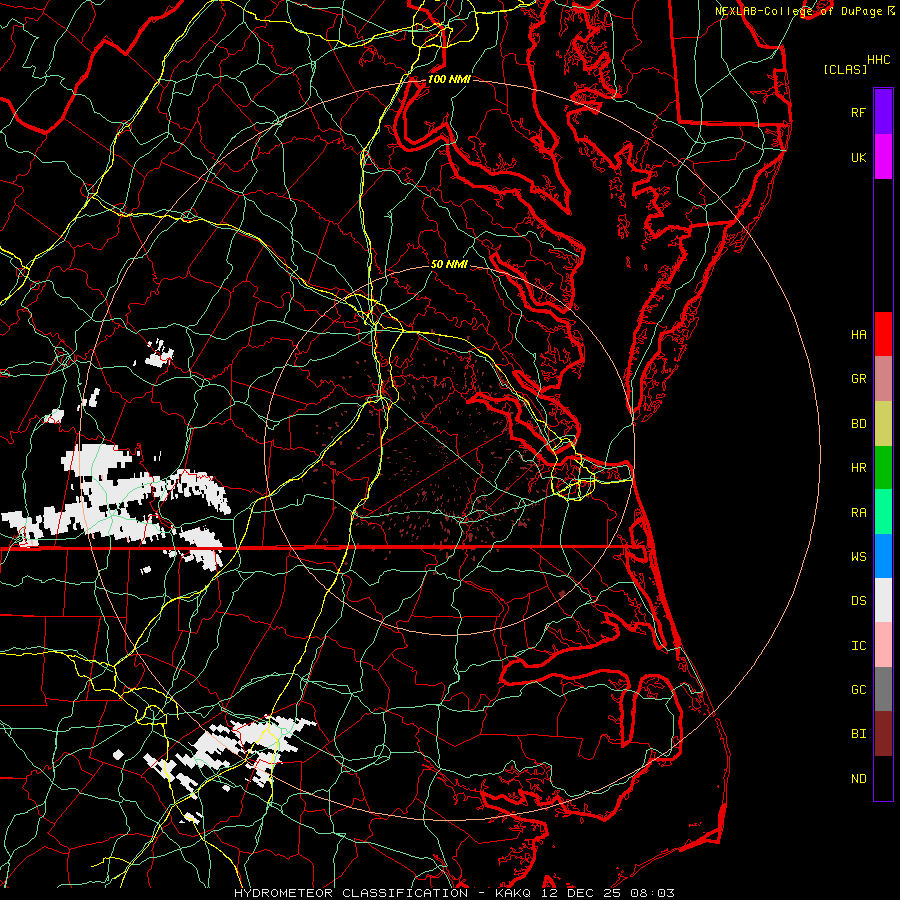The width and height of the screenshot is (900, 900).
Task: Click the 08:03 timestamp
Action: [x=652, y=893]
